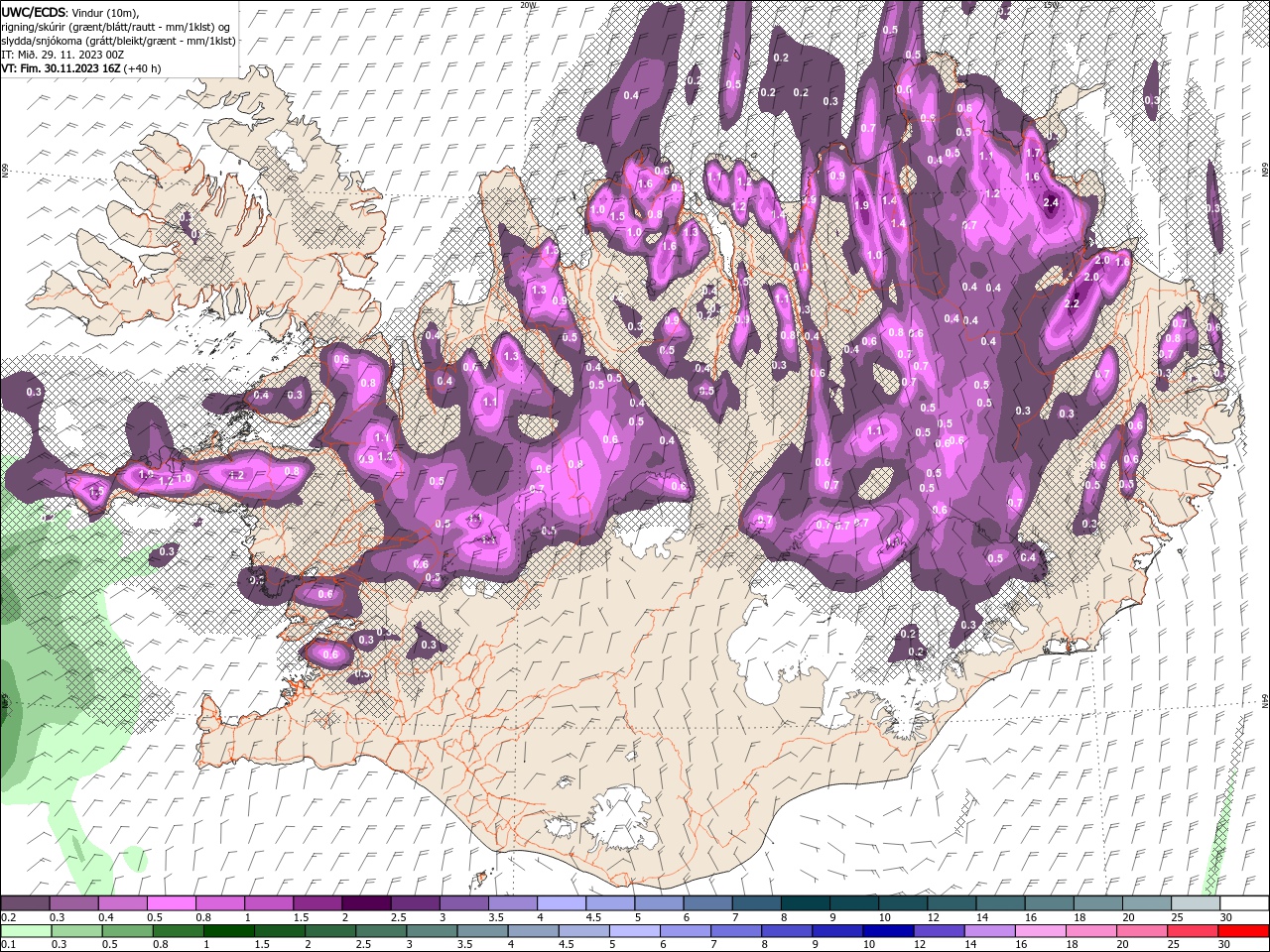Pick the bottom-row blue swatch starting at 10
Viewport: 1270px width, 952px height.
[x=887, y=931]
